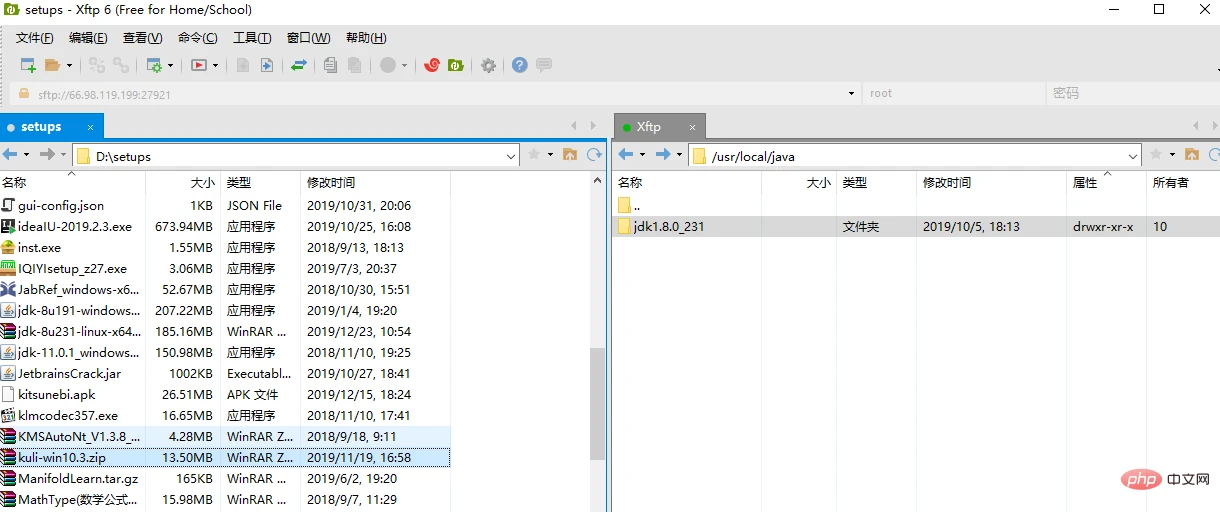Screen dimensions: 1220x512
Task: Open 查看(V) menu
Action: pos(142,38)
